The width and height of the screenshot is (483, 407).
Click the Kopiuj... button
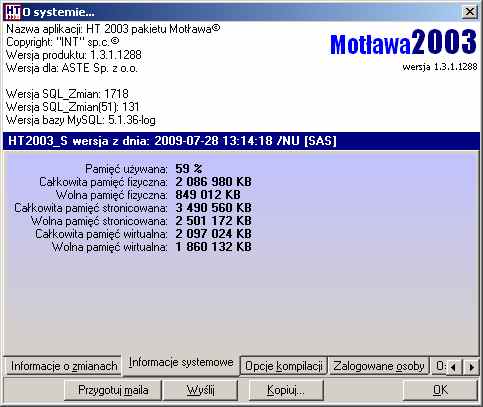click(286, 390)
